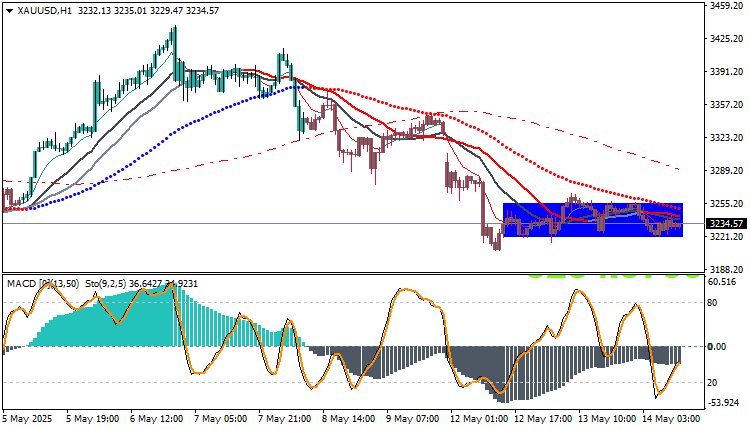Select the current price label 3234.57
750x430 pixels.
tap(726, 223)
